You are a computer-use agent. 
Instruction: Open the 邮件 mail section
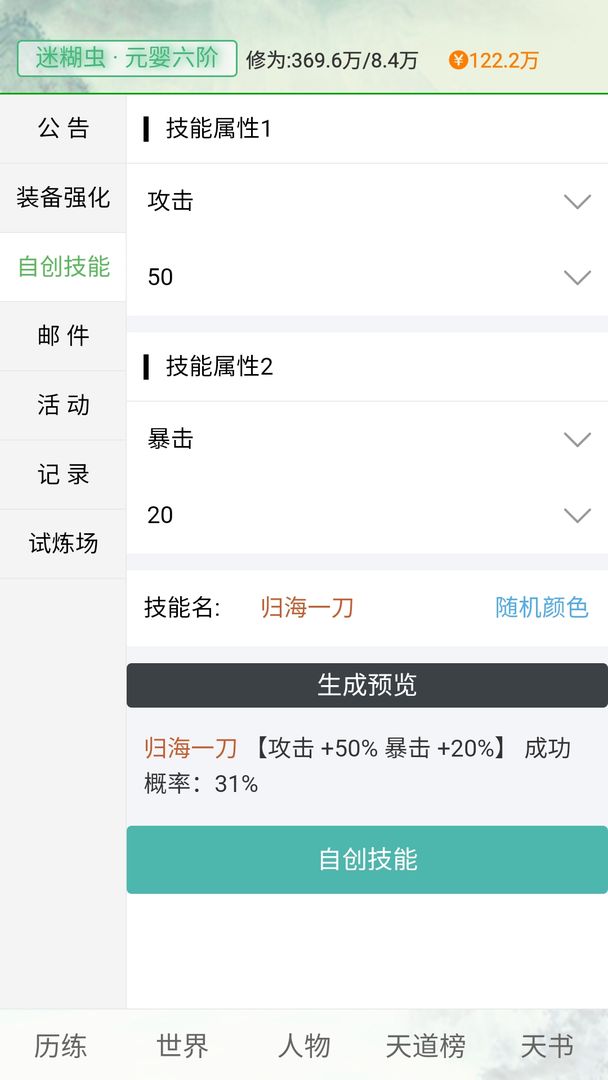click(x=62, y=336)
